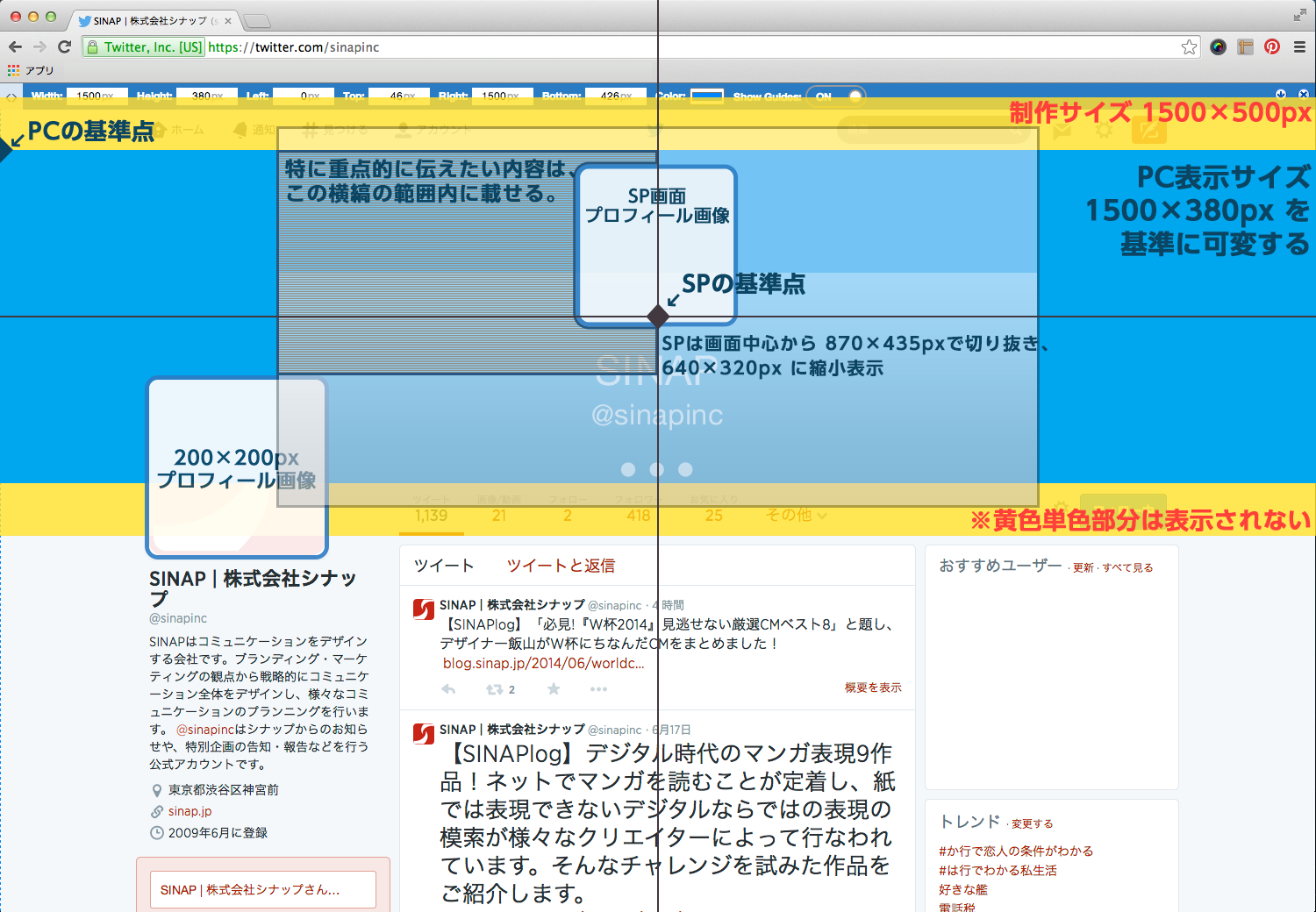Enter fullscreen with the window arrows icon

(1299, 15)
